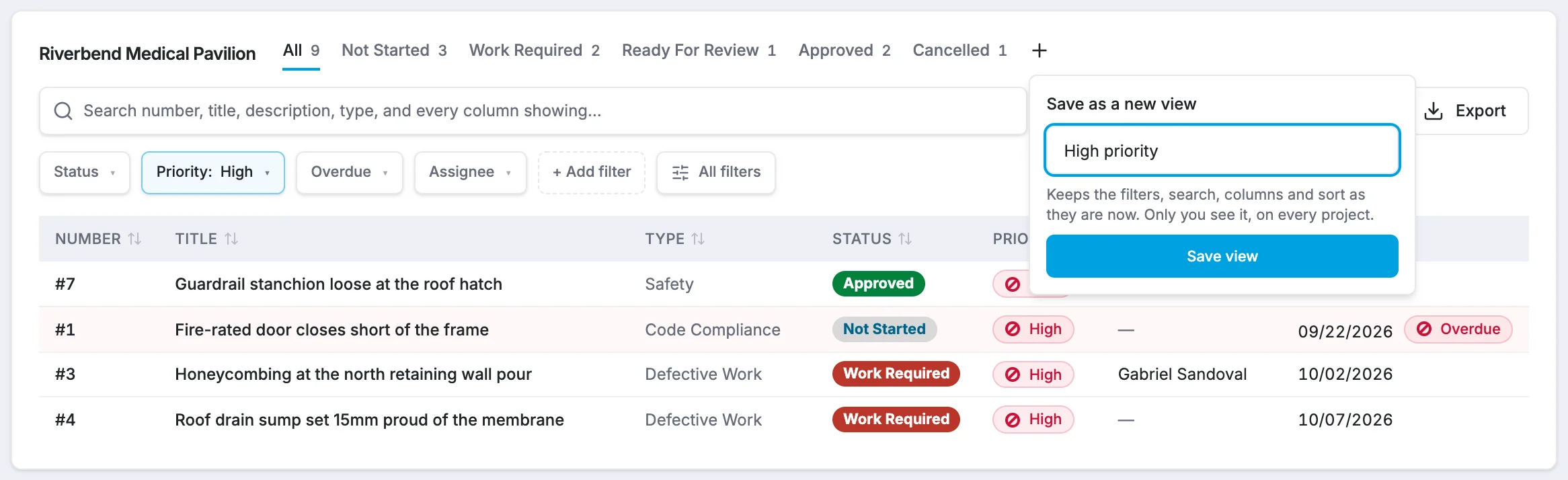Switch to the All tab
The width and height of the screenshot is (1568, 480).
click(301, 50)
